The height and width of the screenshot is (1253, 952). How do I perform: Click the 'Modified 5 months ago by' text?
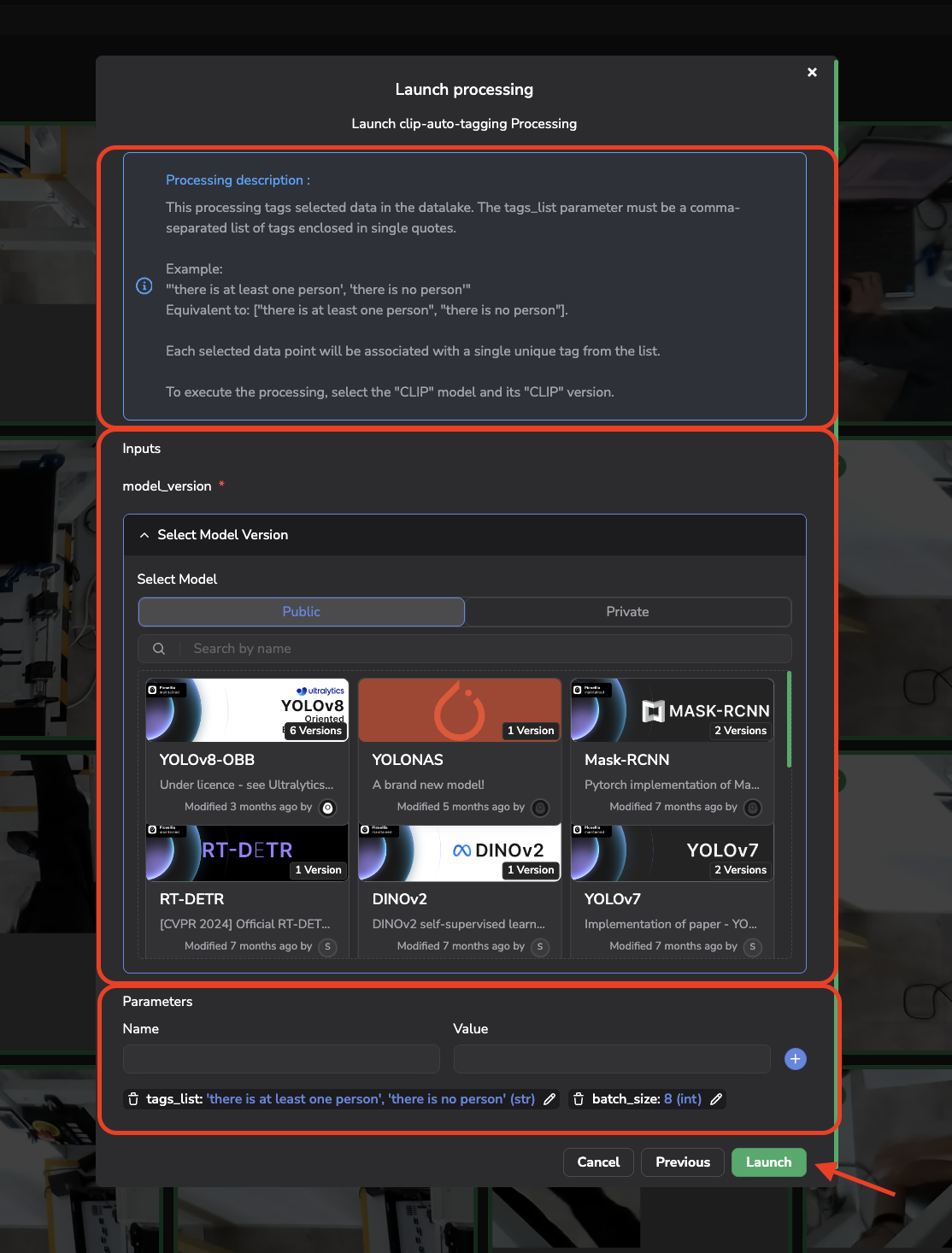pos(461,807)
